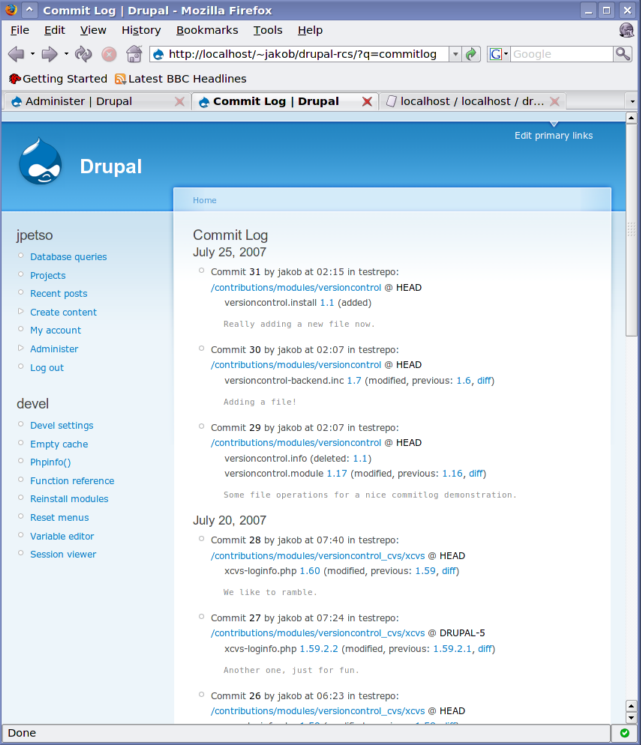The image size is (641, 745).
Task: Open the Back history dropdown arrow
Action: [x=32, y=54]
